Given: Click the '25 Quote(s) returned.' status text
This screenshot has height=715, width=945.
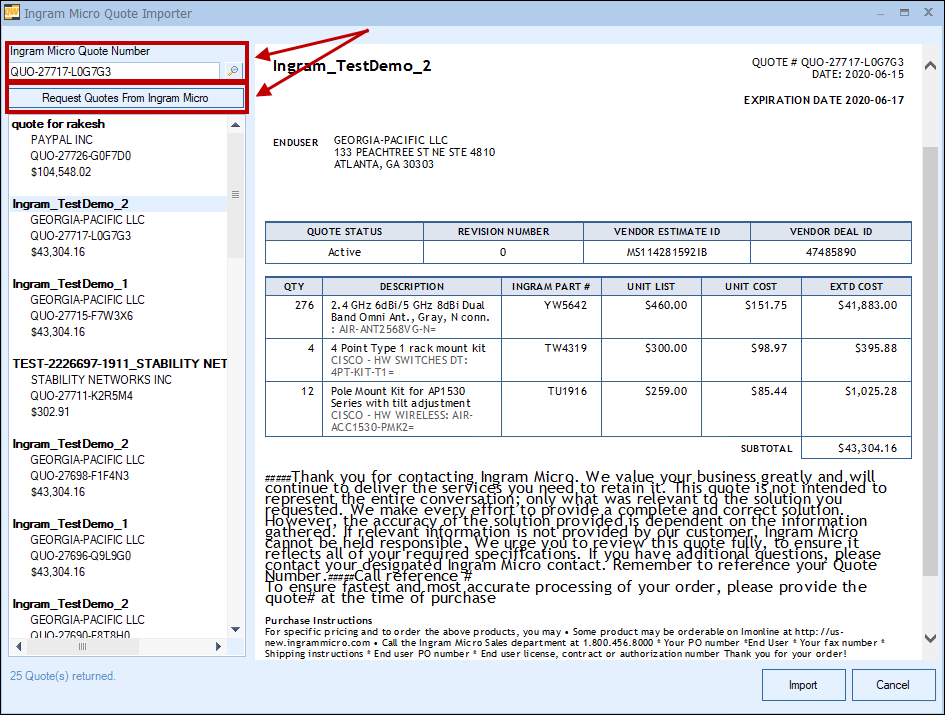Looking at the screenshot, I should (x=63, y=676).
